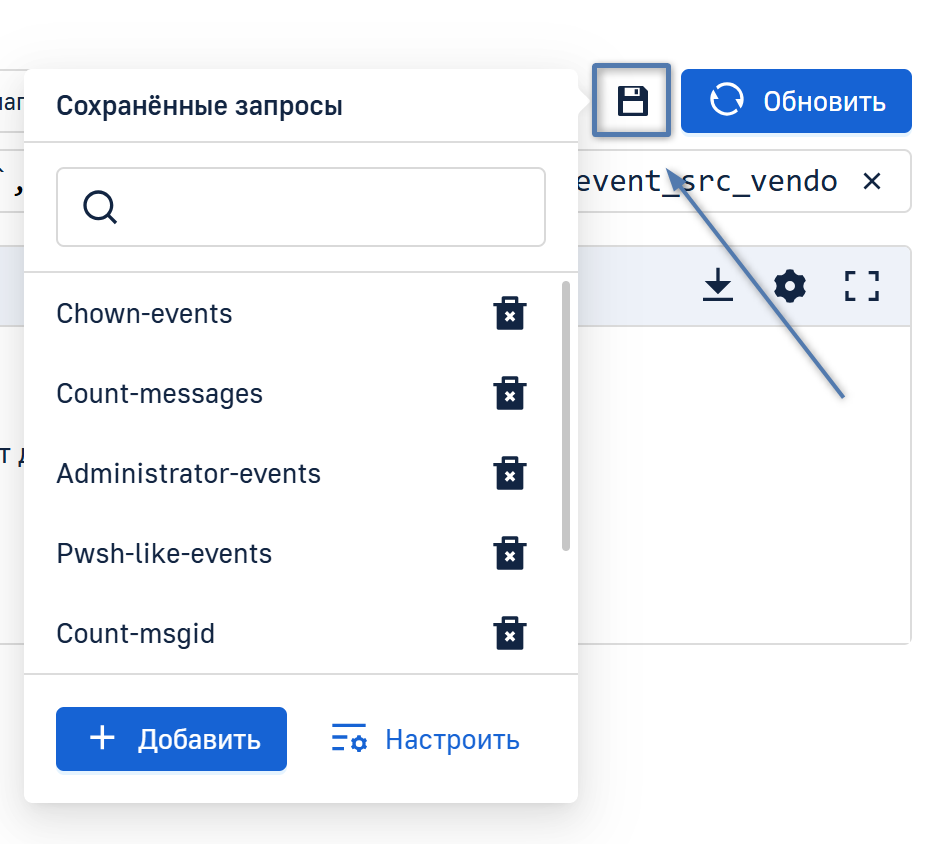Click the download results icon
Screen dimensions: 943x844
pyautogui.click(x=718, y=287)
